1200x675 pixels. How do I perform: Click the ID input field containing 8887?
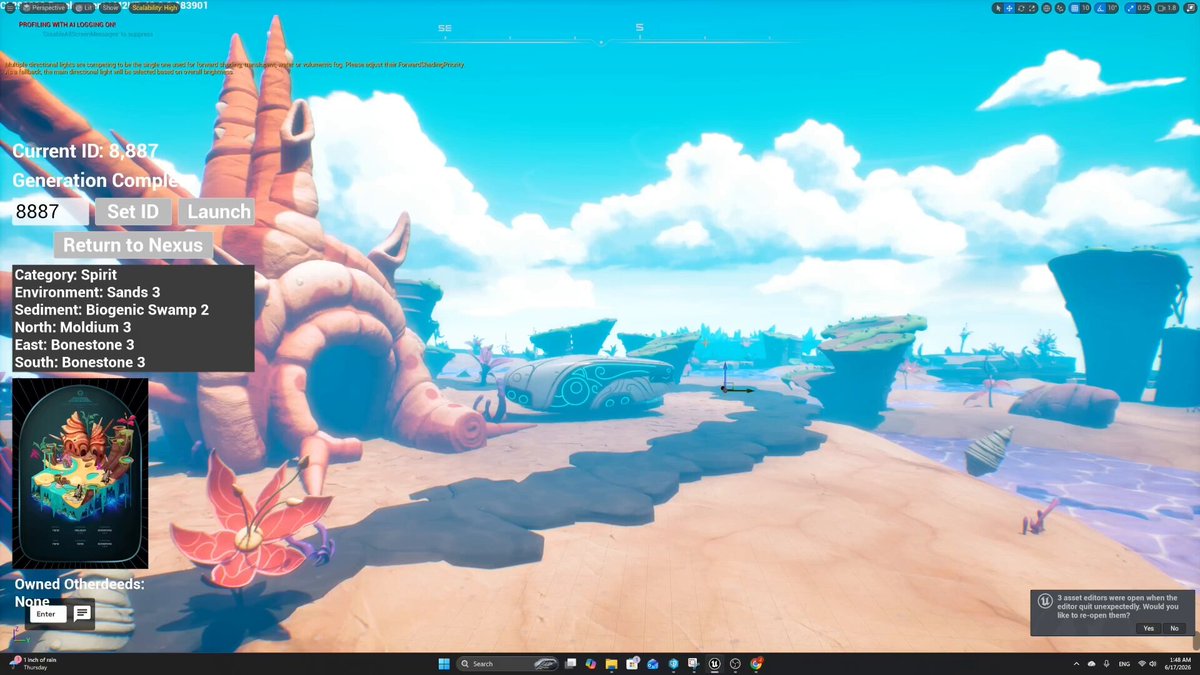tap(51, 212)
